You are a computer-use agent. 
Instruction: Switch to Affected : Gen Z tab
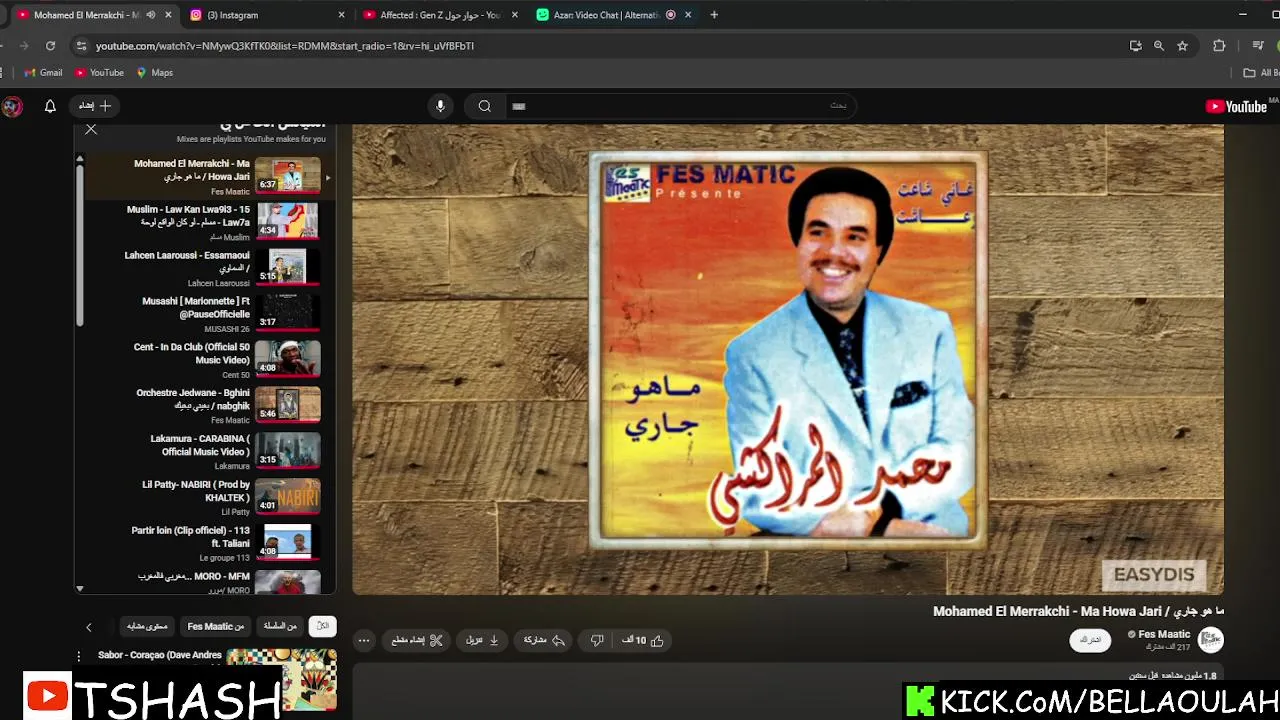[x=440, y=15]
